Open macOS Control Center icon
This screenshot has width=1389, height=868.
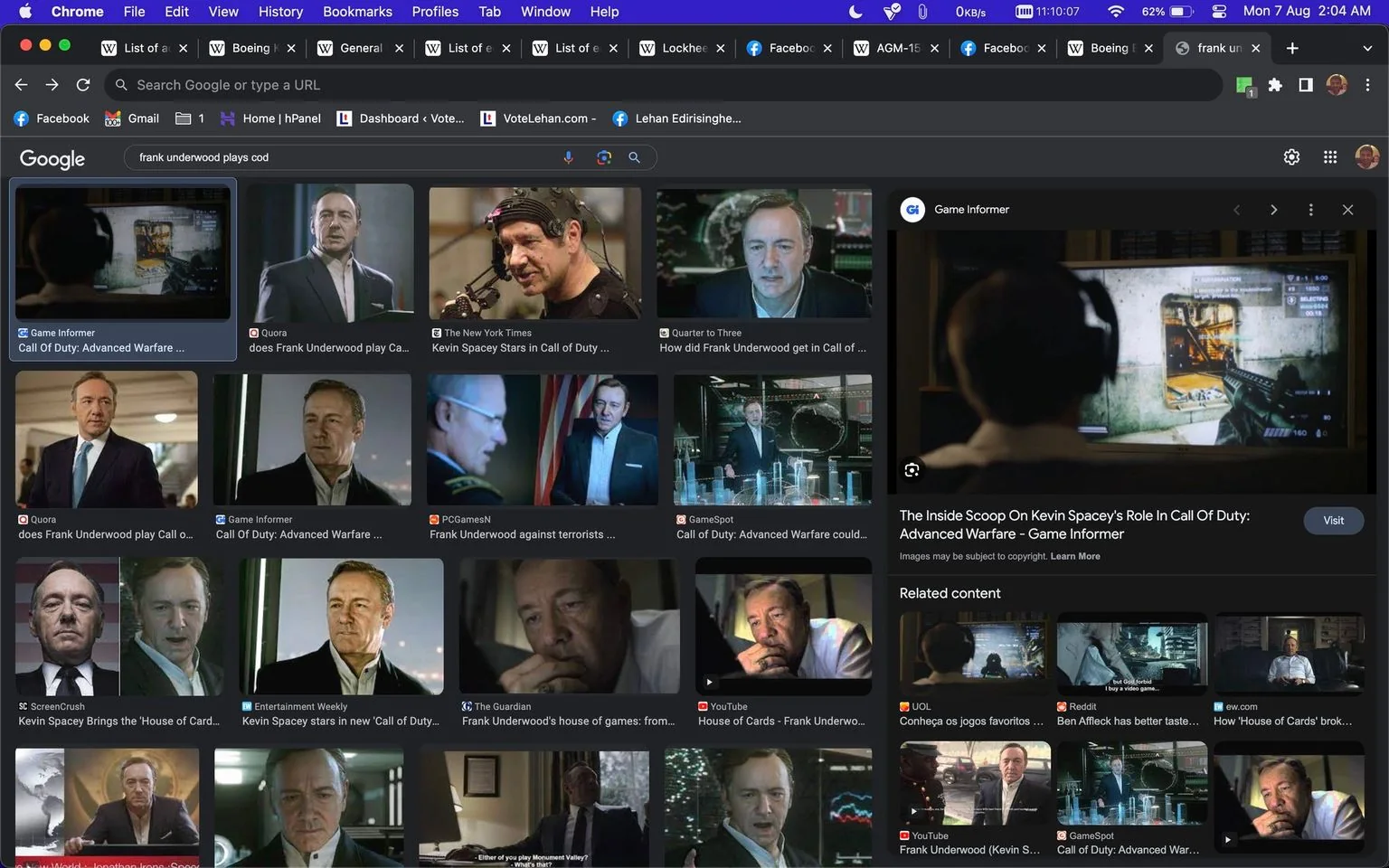pos(1219,11)
